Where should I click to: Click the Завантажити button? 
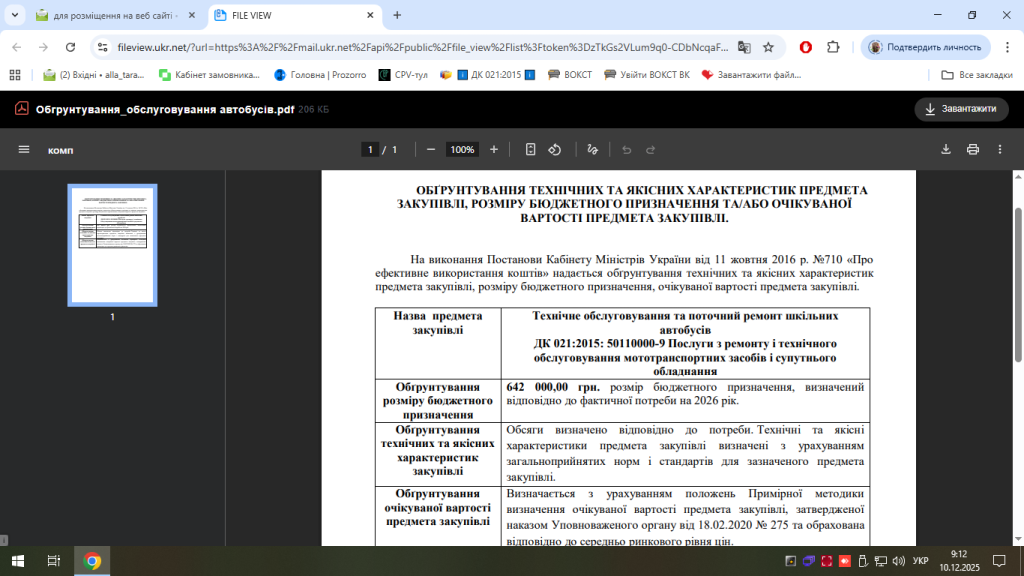click(961, 109)
